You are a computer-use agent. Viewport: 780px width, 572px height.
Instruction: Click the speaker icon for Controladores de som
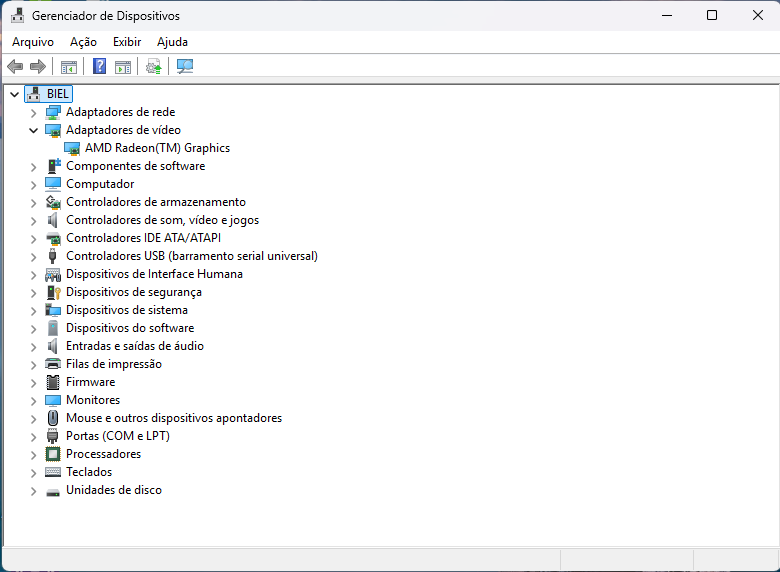click(52, 220)
